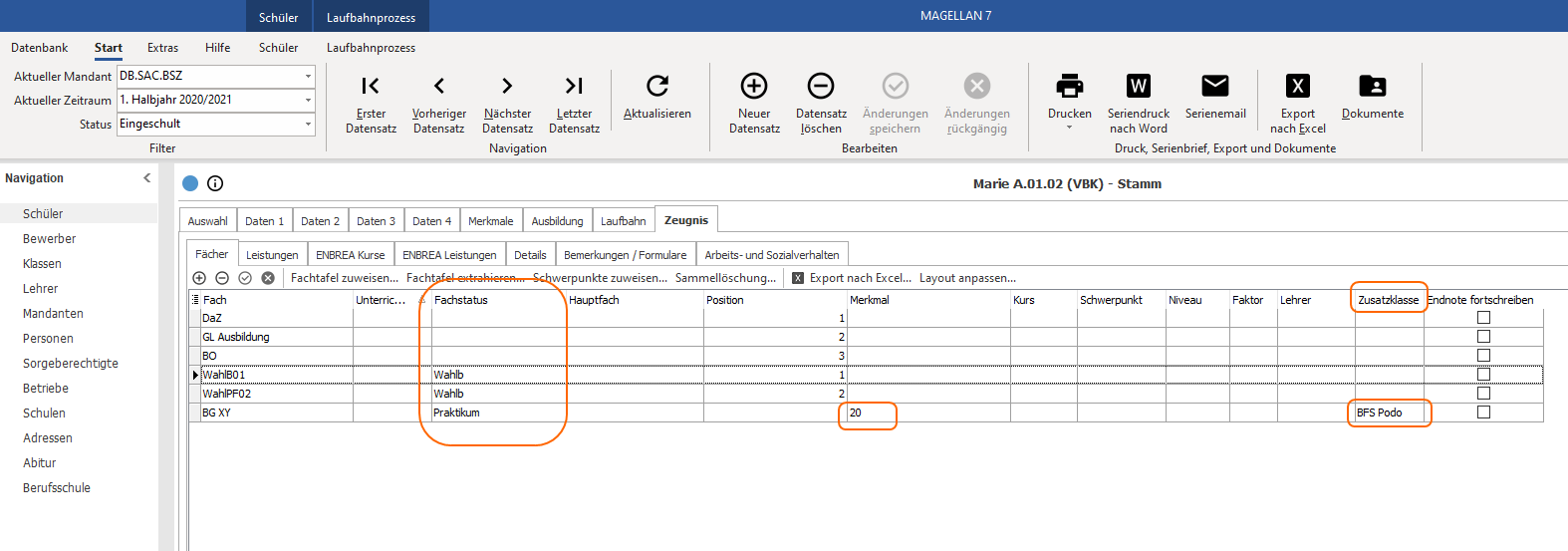Screen dimensions: 1568x551
Task: Select the Start ribbon tab
Action: pos(109,48)
